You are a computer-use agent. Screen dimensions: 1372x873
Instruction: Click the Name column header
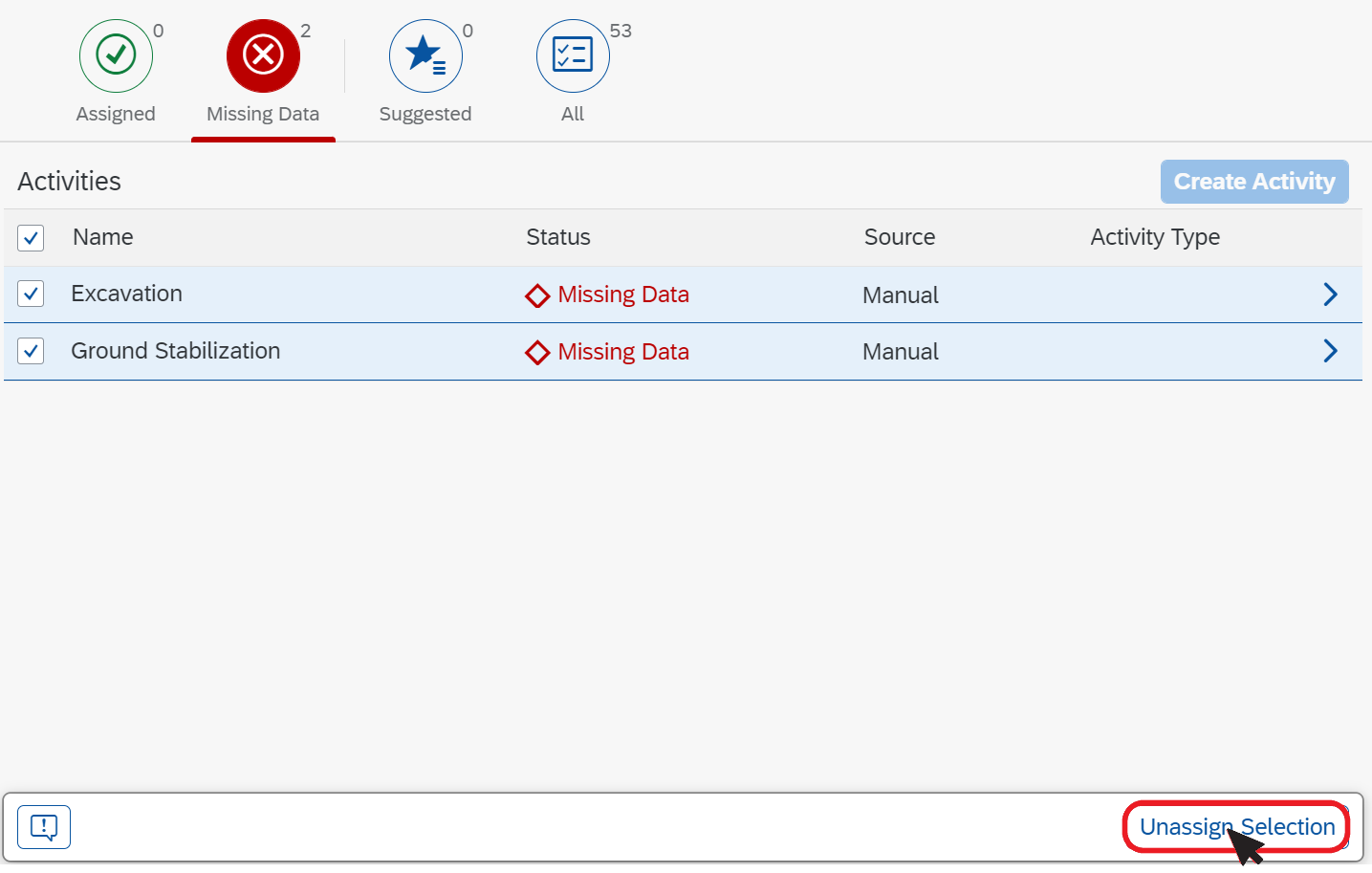103,237
